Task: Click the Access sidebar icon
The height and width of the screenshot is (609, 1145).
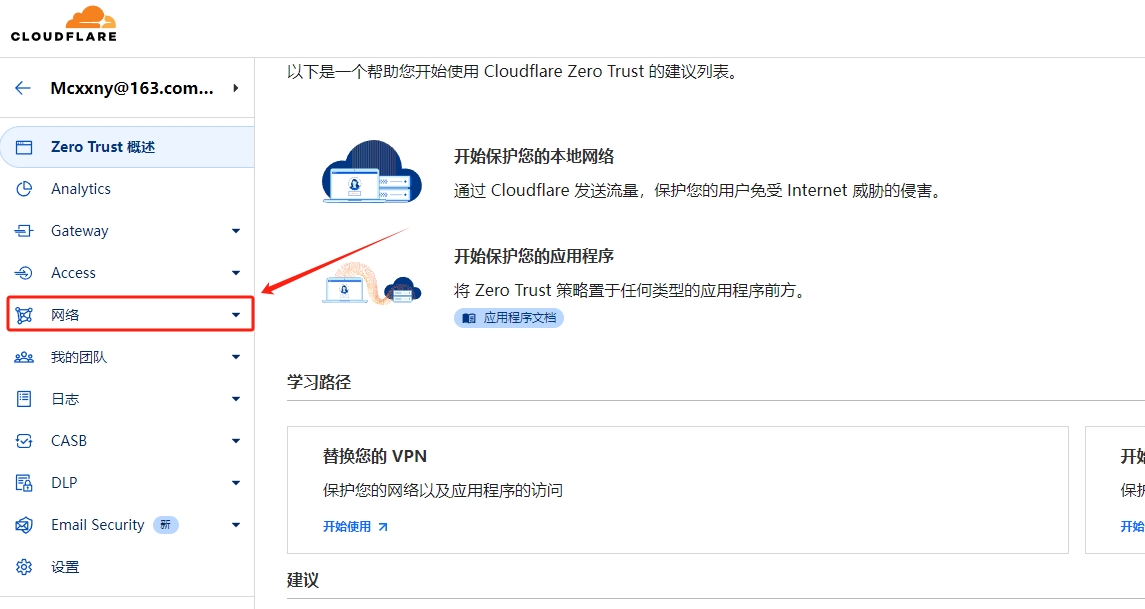Action: [x=24, y=273]
